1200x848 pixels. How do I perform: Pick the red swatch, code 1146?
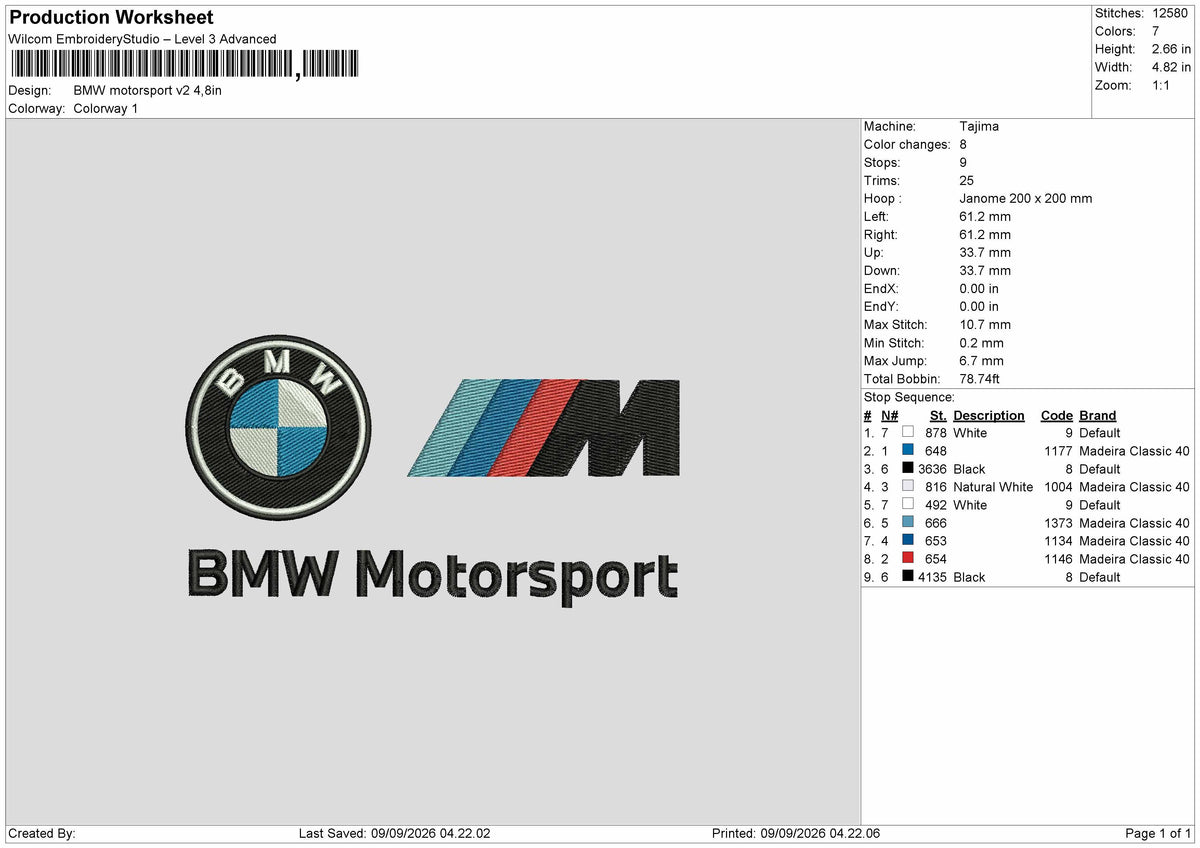[x=908, y=559]
